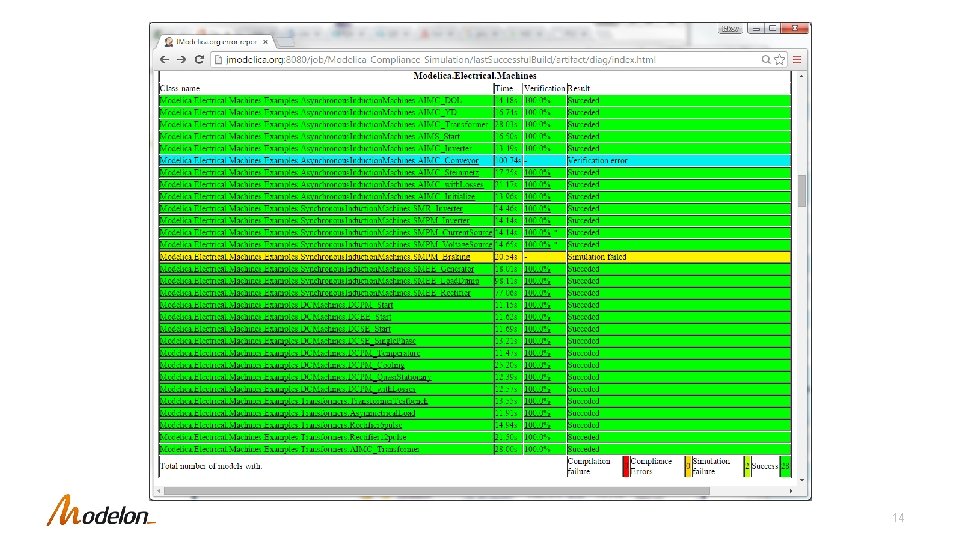Go forward using the browser forward arrow
The height and width of the screenshot is (540, 960).
point(181,59)
